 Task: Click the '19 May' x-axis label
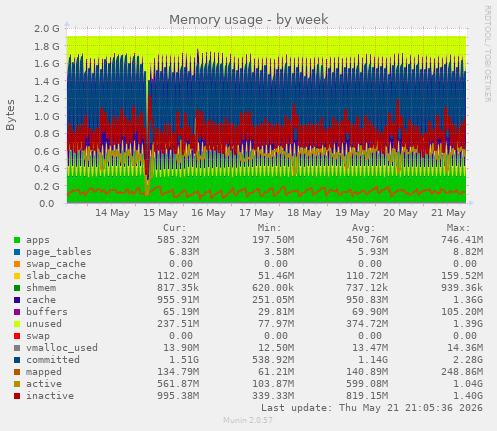coord(352,213)
